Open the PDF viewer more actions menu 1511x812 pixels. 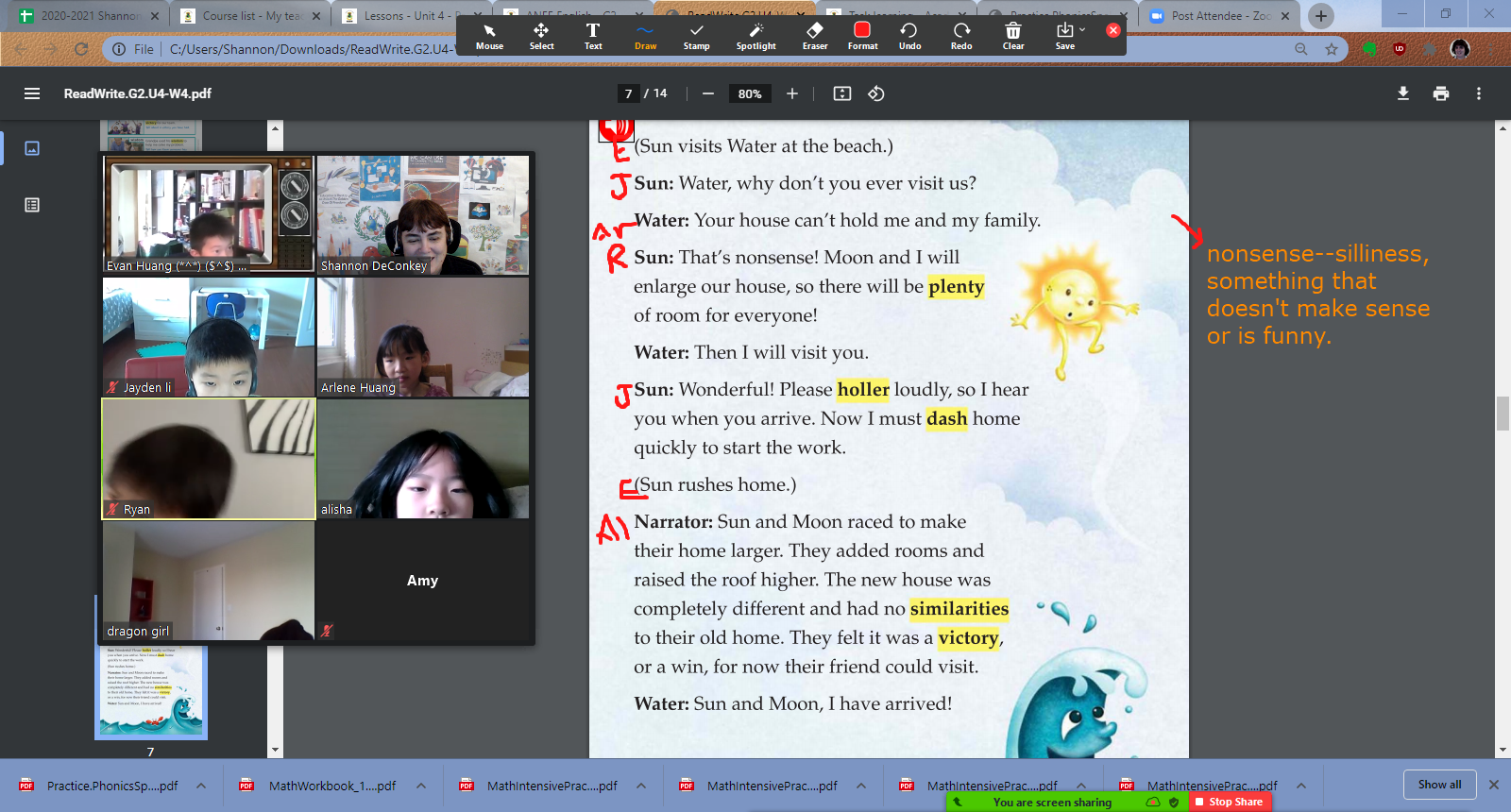tap(1479, 93)
